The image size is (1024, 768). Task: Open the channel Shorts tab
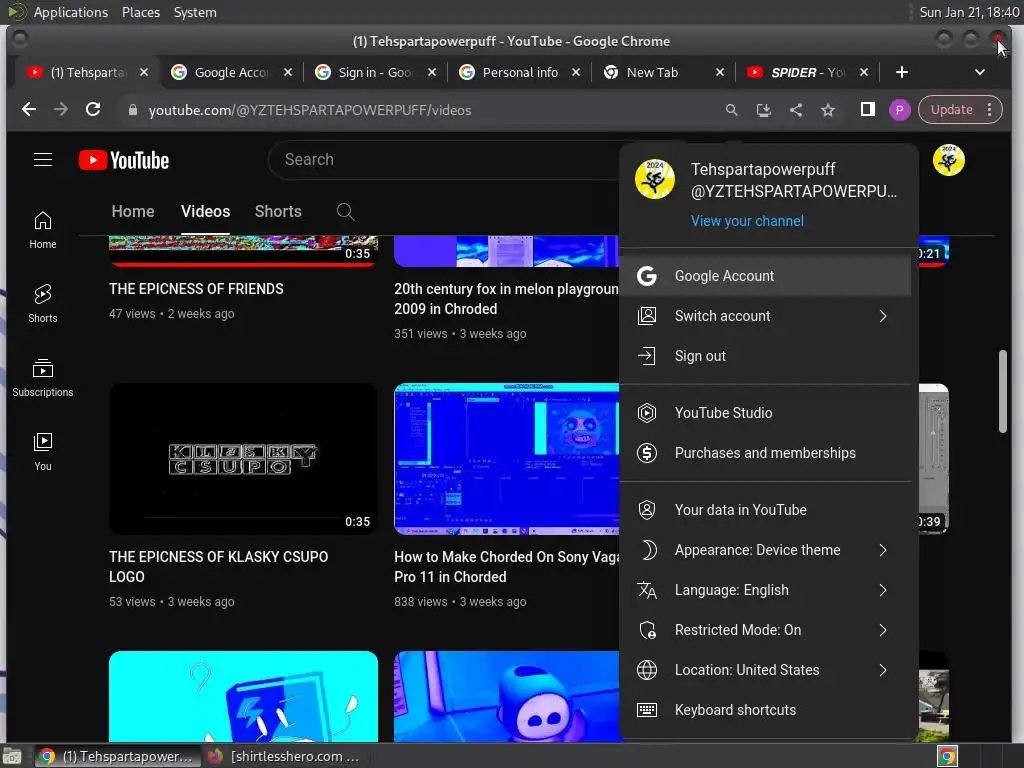[x=278, y=212]
